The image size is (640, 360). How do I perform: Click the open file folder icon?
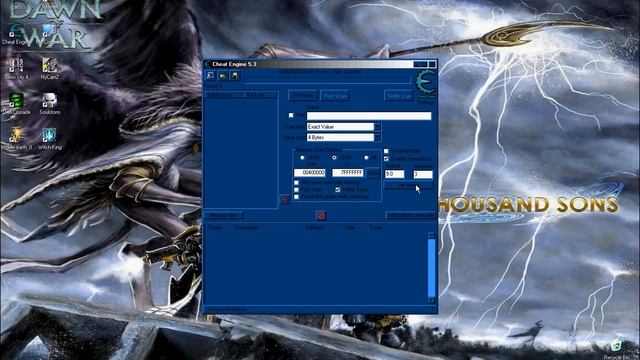click(223, 76)
